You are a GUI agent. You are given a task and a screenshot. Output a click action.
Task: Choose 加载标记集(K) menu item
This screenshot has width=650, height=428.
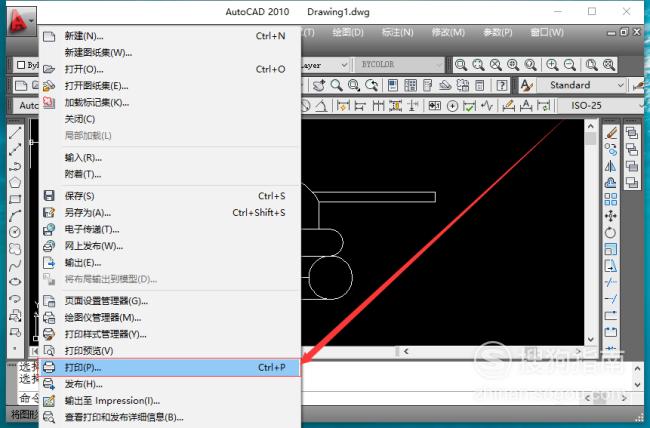[x=170, y=102]
